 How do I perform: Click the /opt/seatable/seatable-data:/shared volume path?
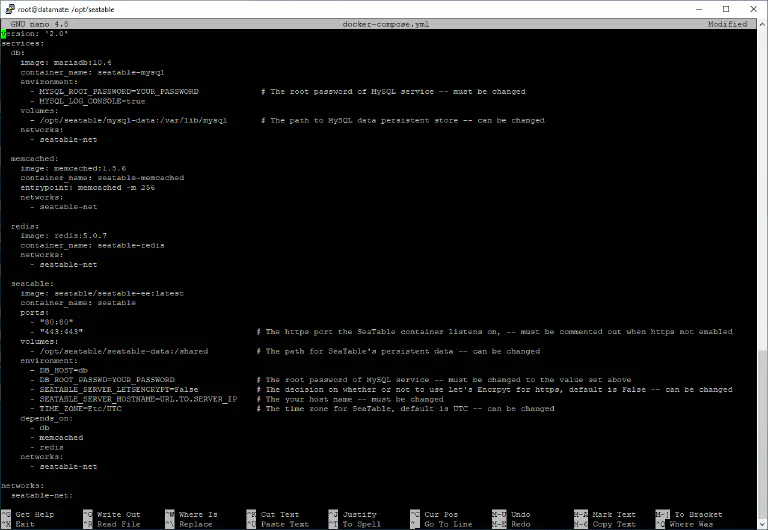coord(123,351)
